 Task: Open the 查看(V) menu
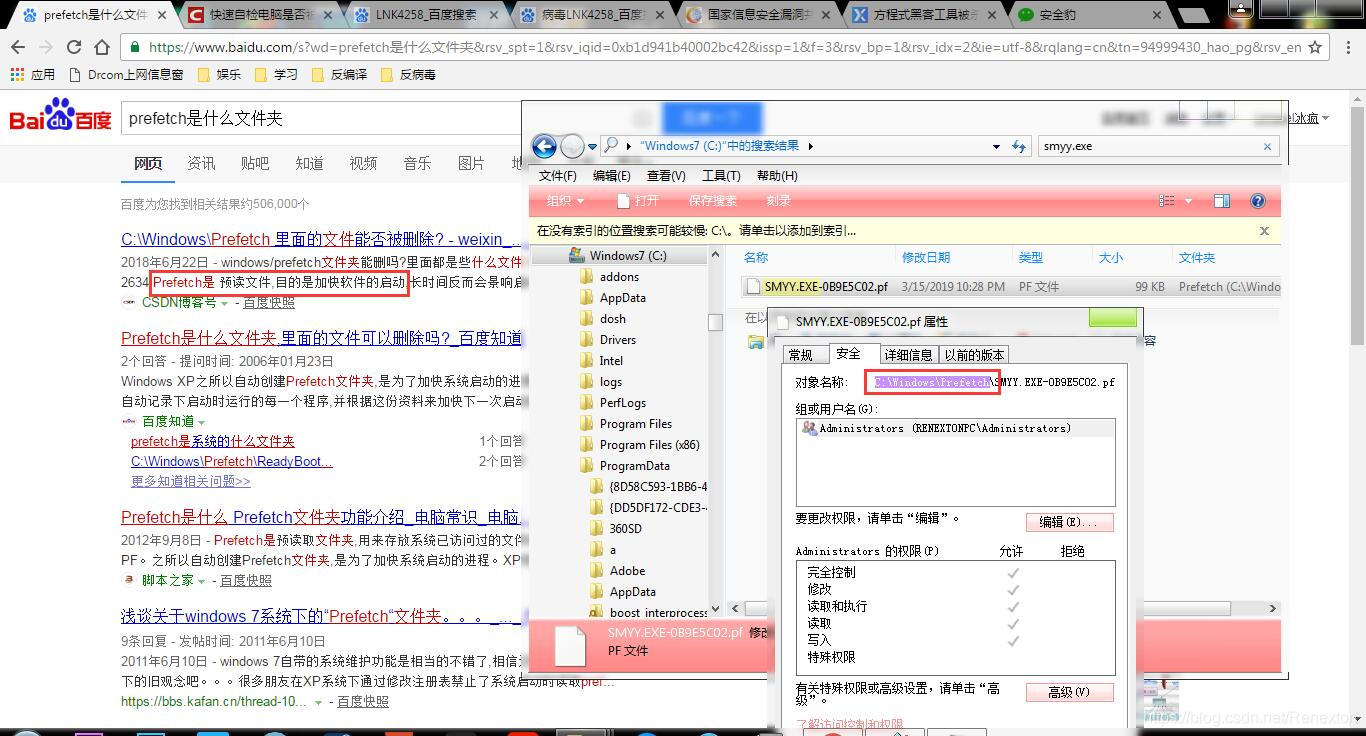point(666,175)
